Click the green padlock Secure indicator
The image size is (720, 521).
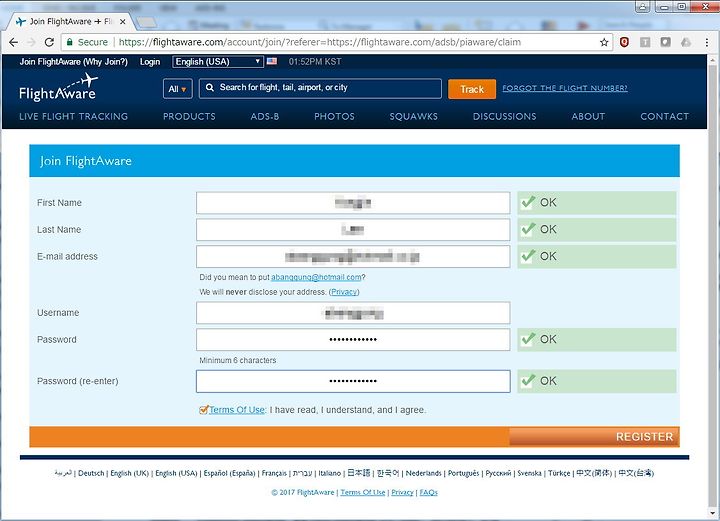(87, 42)
